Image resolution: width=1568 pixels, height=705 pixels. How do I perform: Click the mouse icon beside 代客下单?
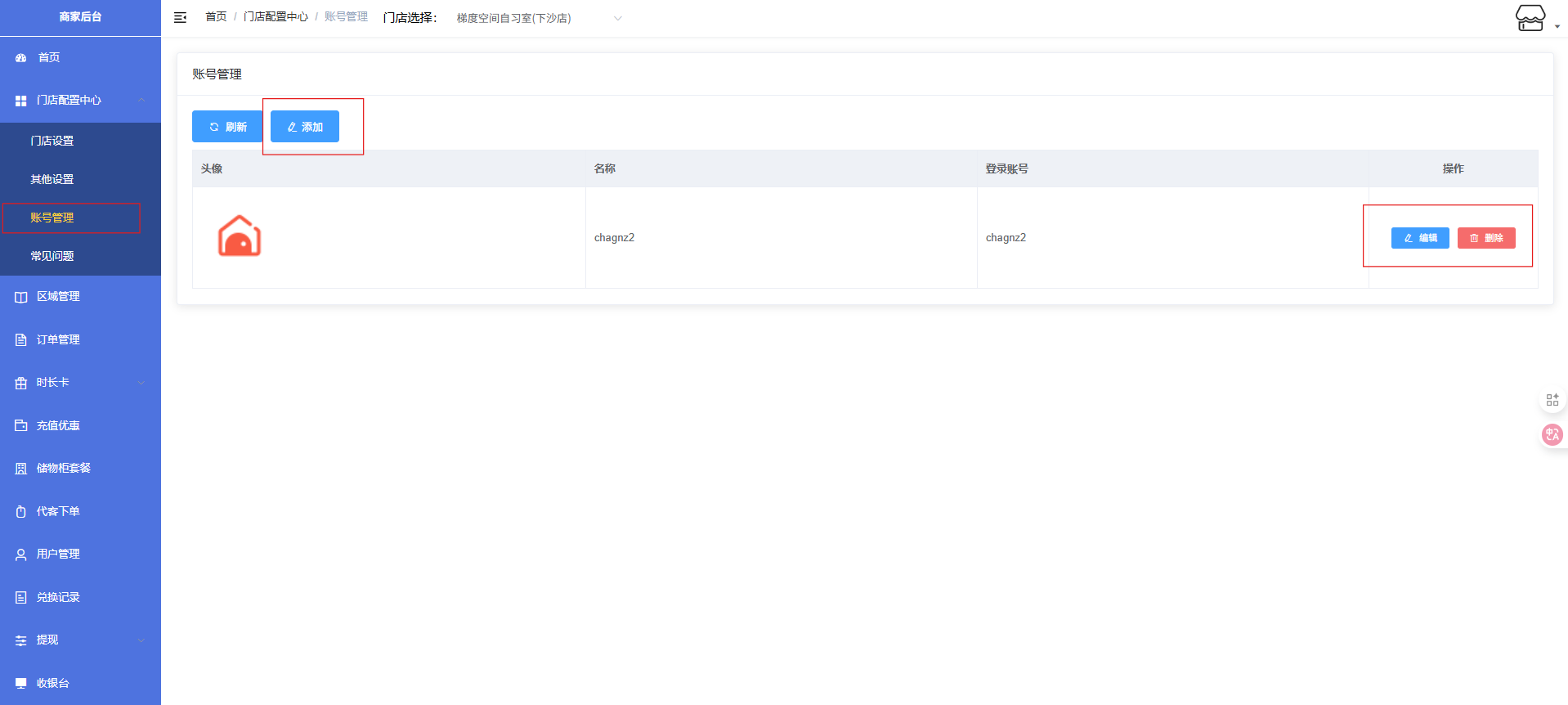[x=21, y=512]
